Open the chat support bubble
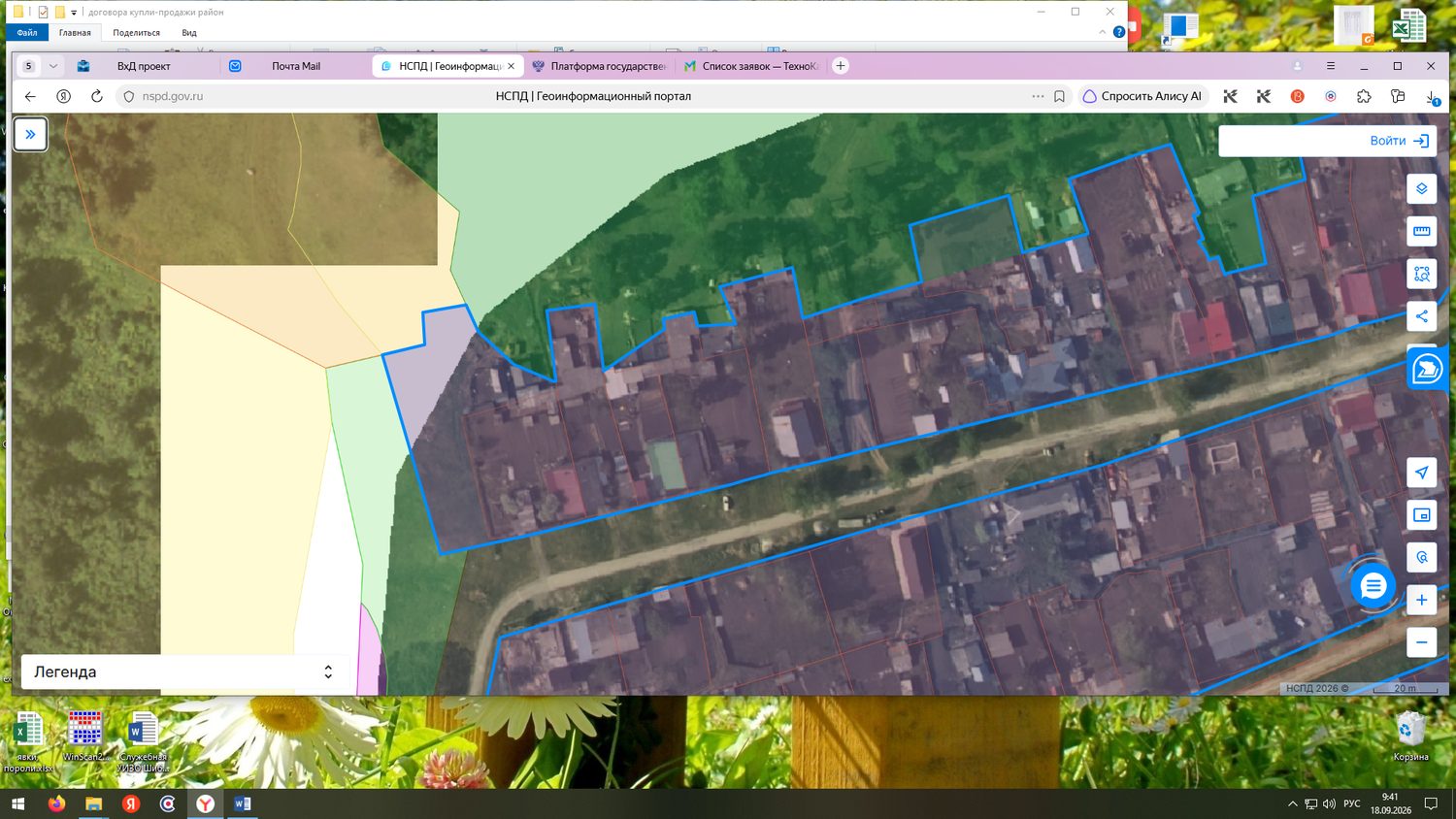Viewport: 1456px width, 819px height. click(1373, 586)
